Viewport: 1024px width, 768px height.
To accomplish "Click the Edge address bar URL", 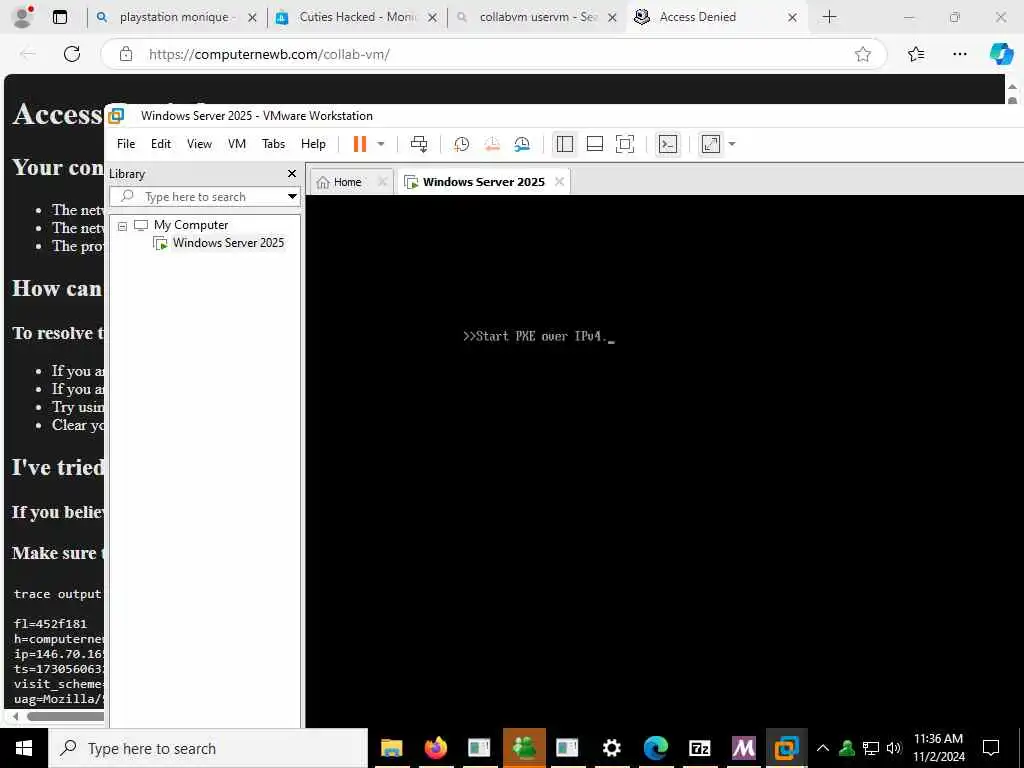I will (x=269, y=54).
